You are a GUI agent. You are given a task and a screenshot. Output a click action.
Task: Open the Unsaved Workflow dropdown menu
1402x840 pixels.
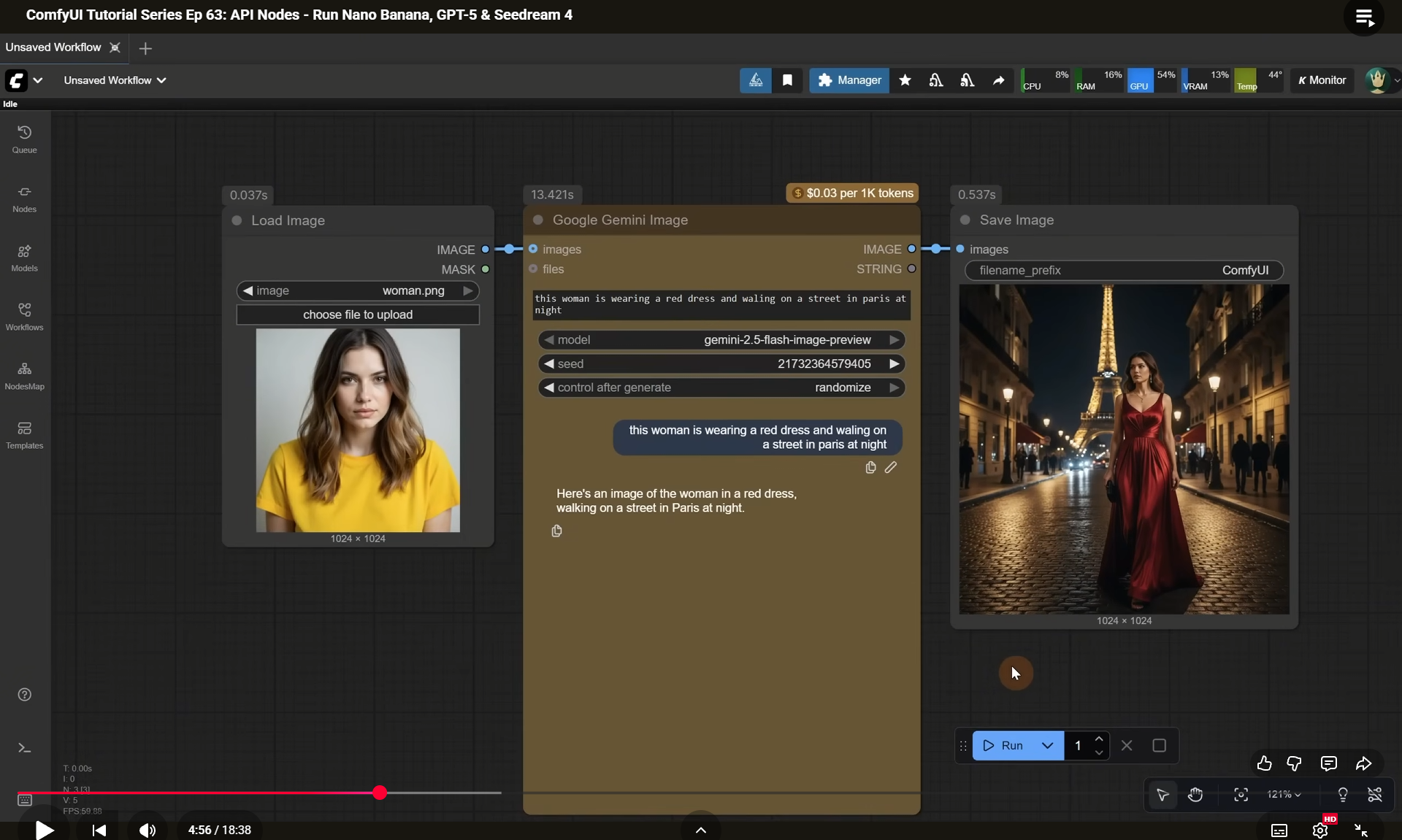[115, 80]
